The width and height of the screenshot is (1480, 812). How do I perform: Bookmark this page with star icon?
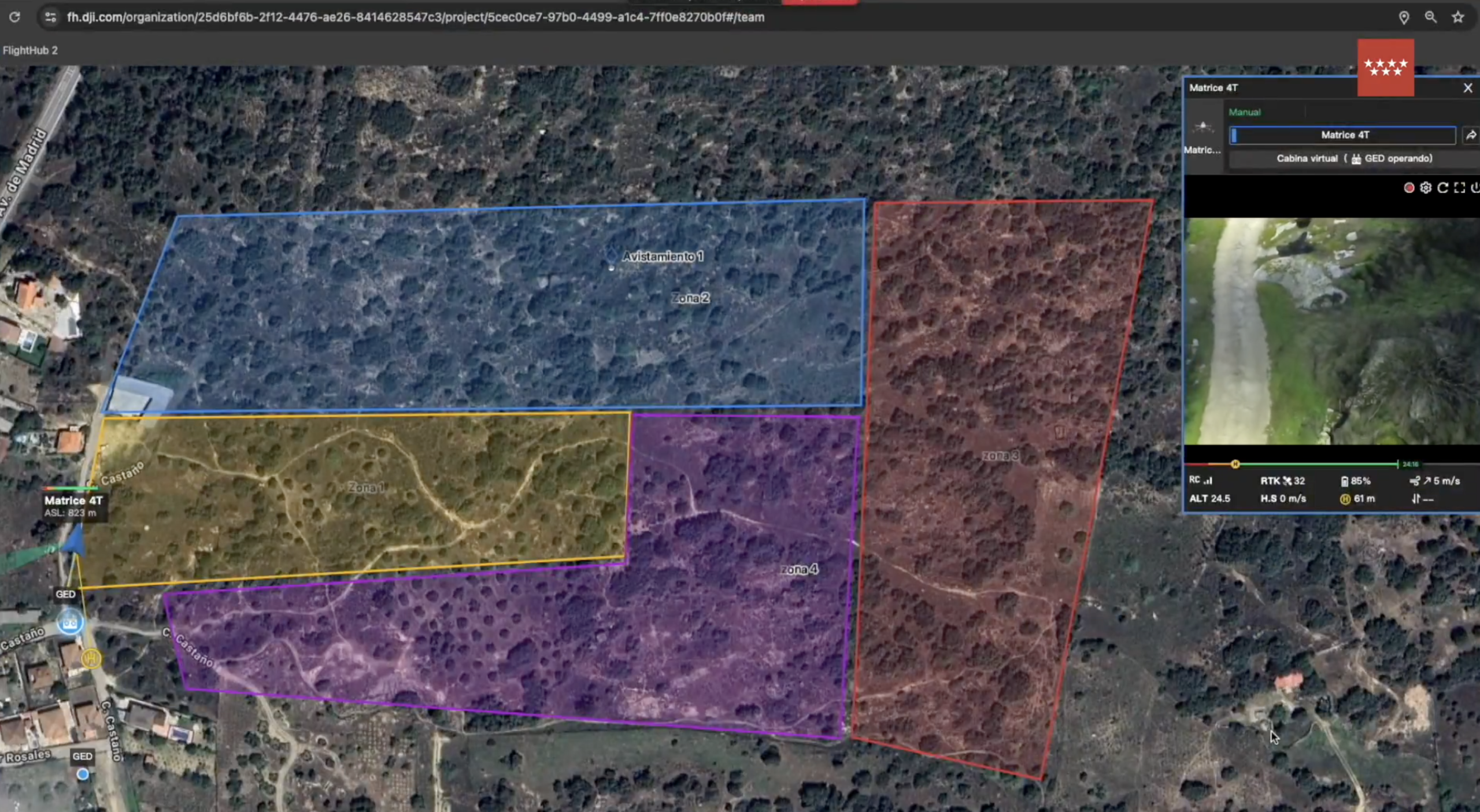[1458, 17]
